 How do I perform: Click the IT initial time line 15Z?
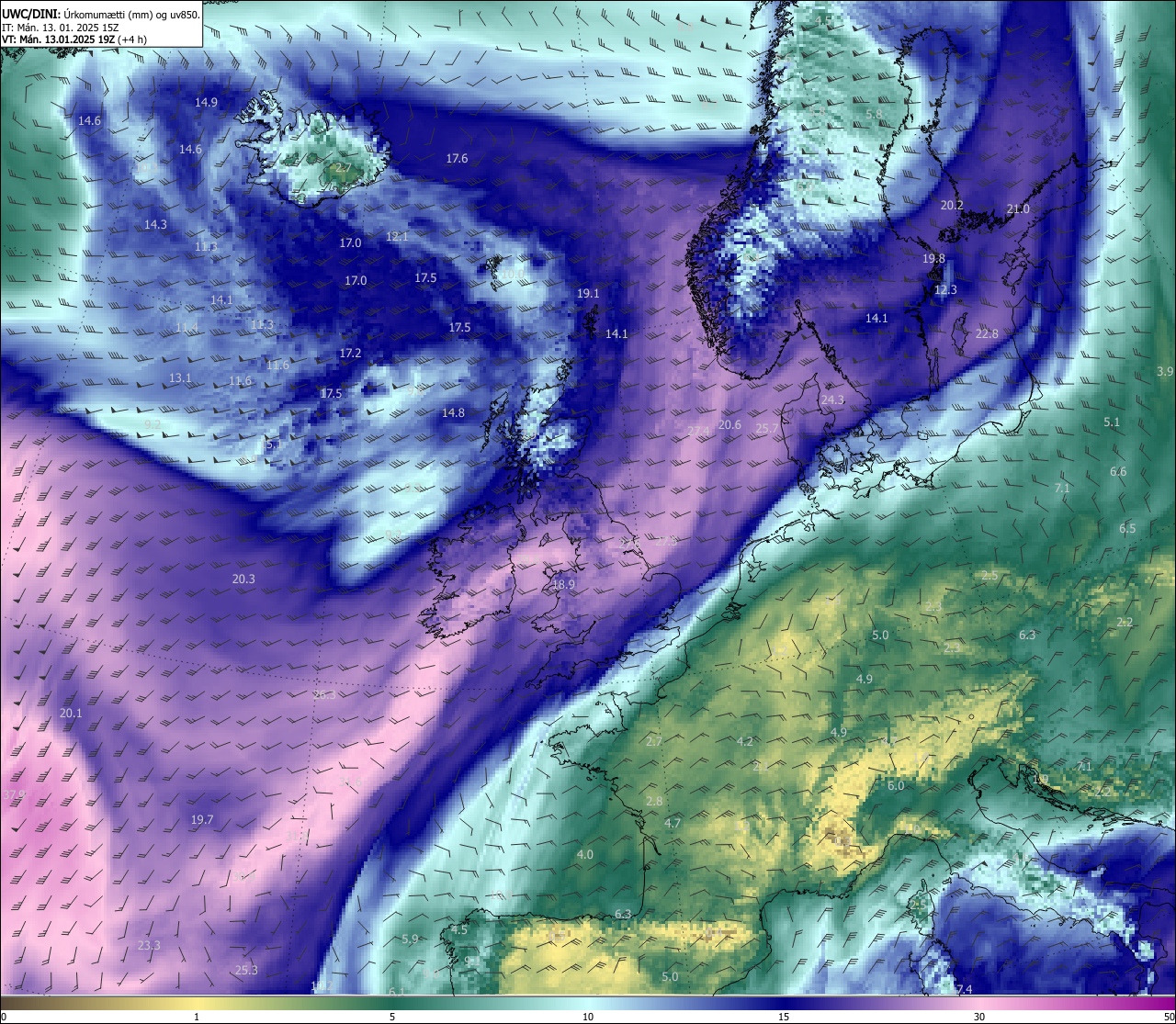coord(62,27)
